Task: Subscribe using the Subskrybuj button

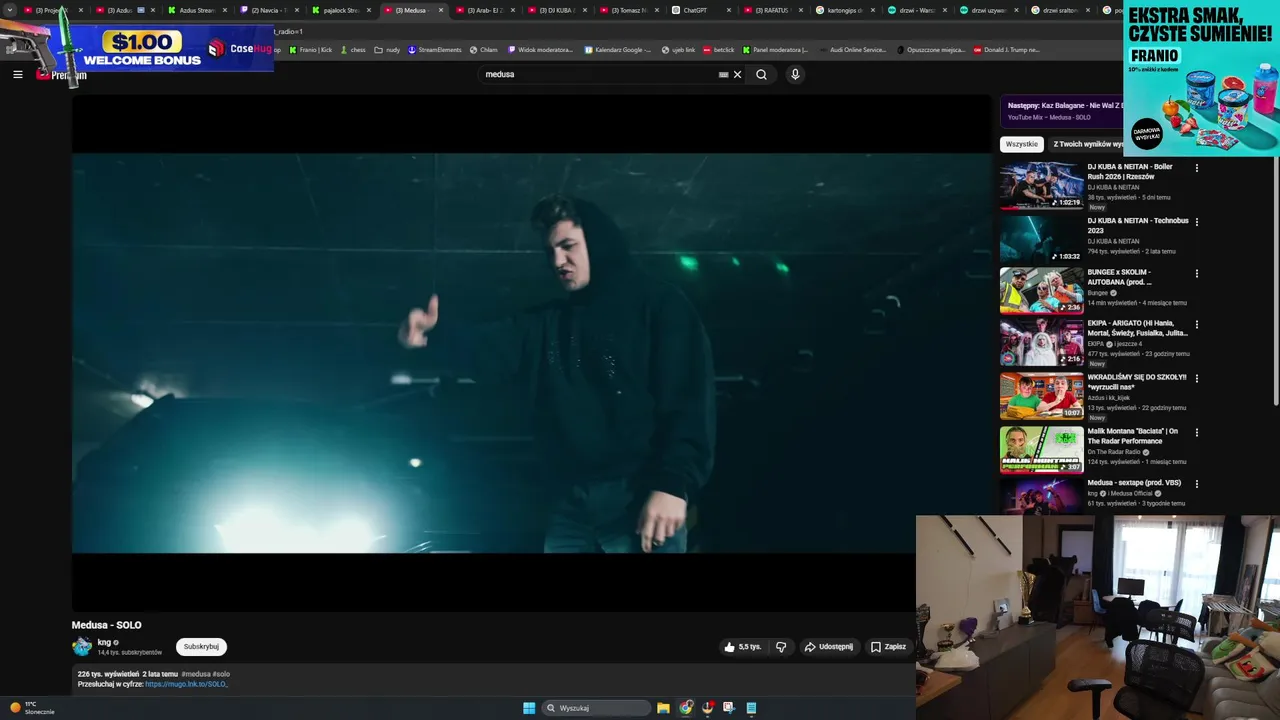Action: point(201,647)
